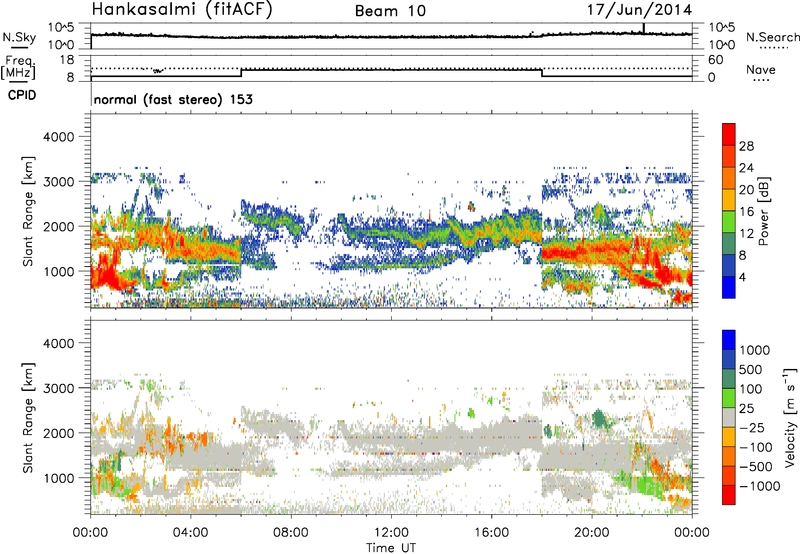Image resolution: width=800 pixels, height=554 pixels.
Task: Click the '12:00' time tick label
Action: pyautogui.click(x=391, y=533)
